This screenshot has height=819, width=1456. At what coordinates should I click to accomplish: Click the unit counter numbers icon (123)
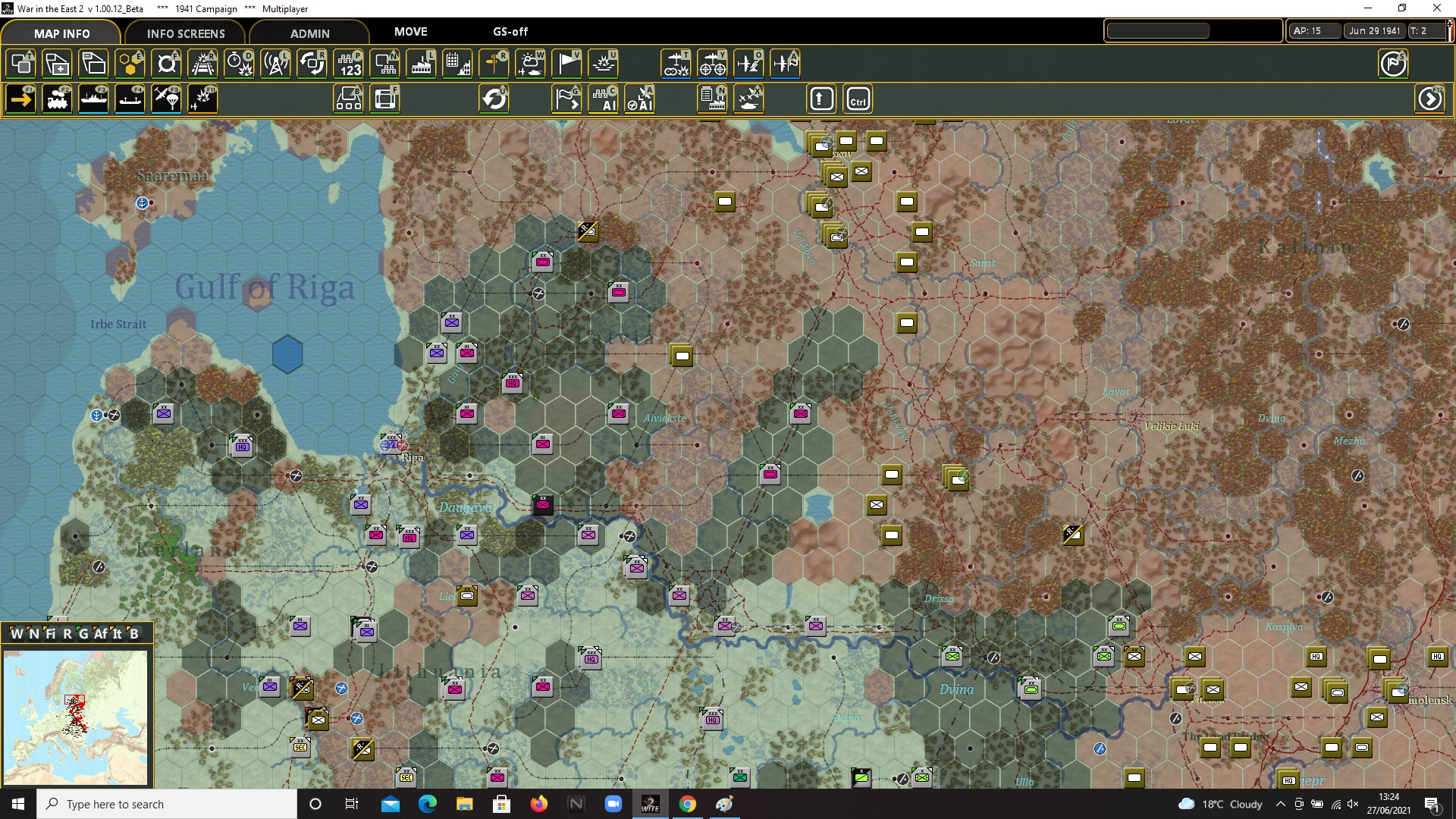pos(349,64)
